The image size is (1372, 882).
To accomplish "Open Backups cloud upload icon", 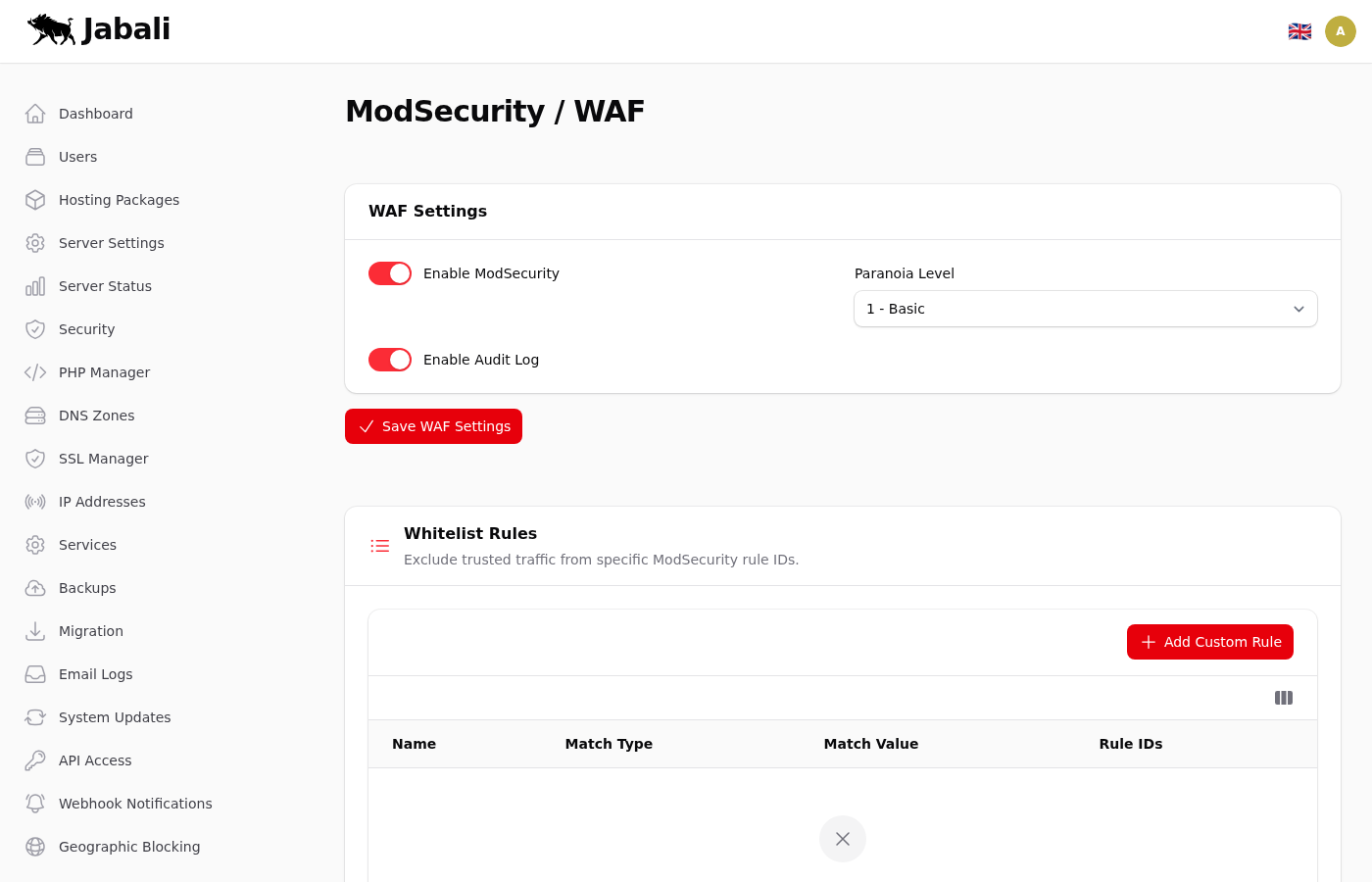I will pyautogui.click(x=35, y=588).
